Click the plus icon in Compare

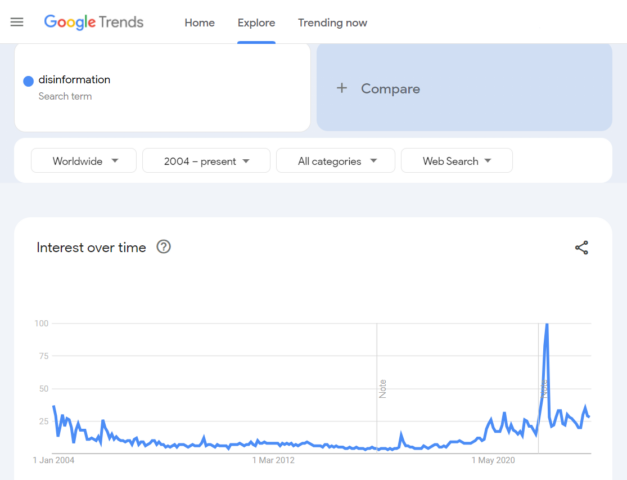[x=341, y=88]
